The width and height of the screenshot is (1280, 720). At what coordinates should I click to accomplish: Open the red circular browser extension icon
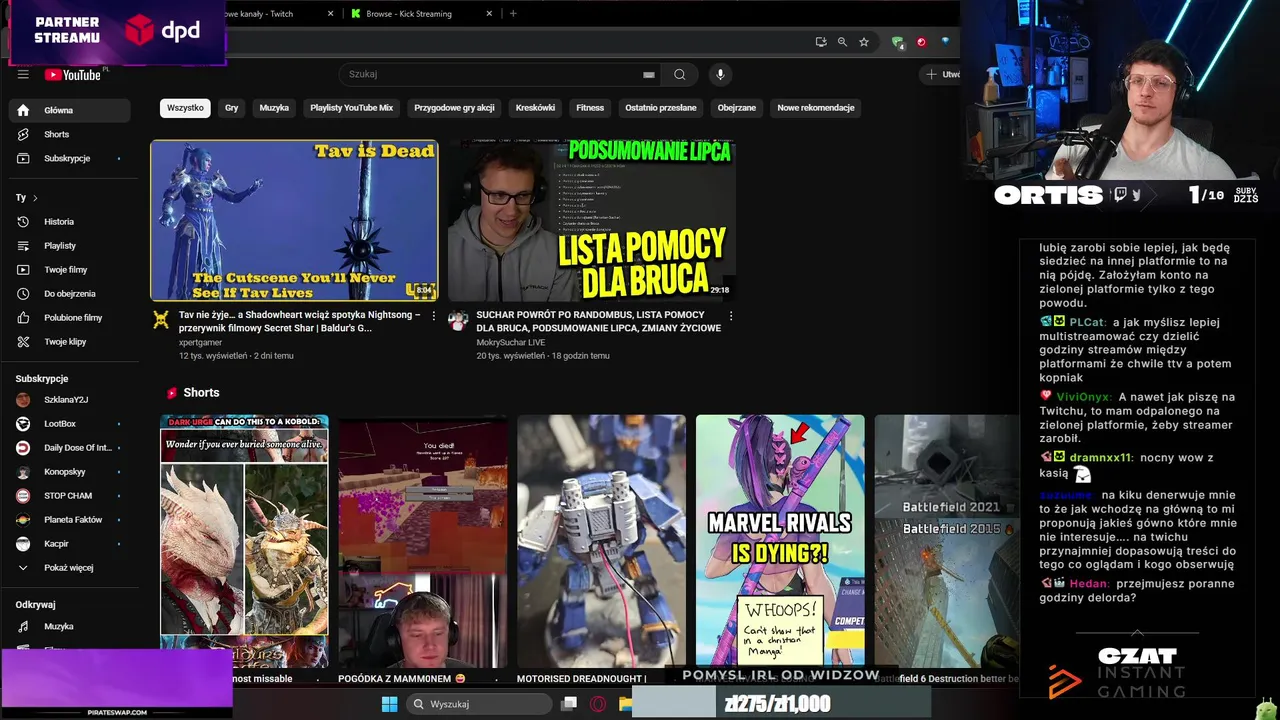[x=921, y=42]
